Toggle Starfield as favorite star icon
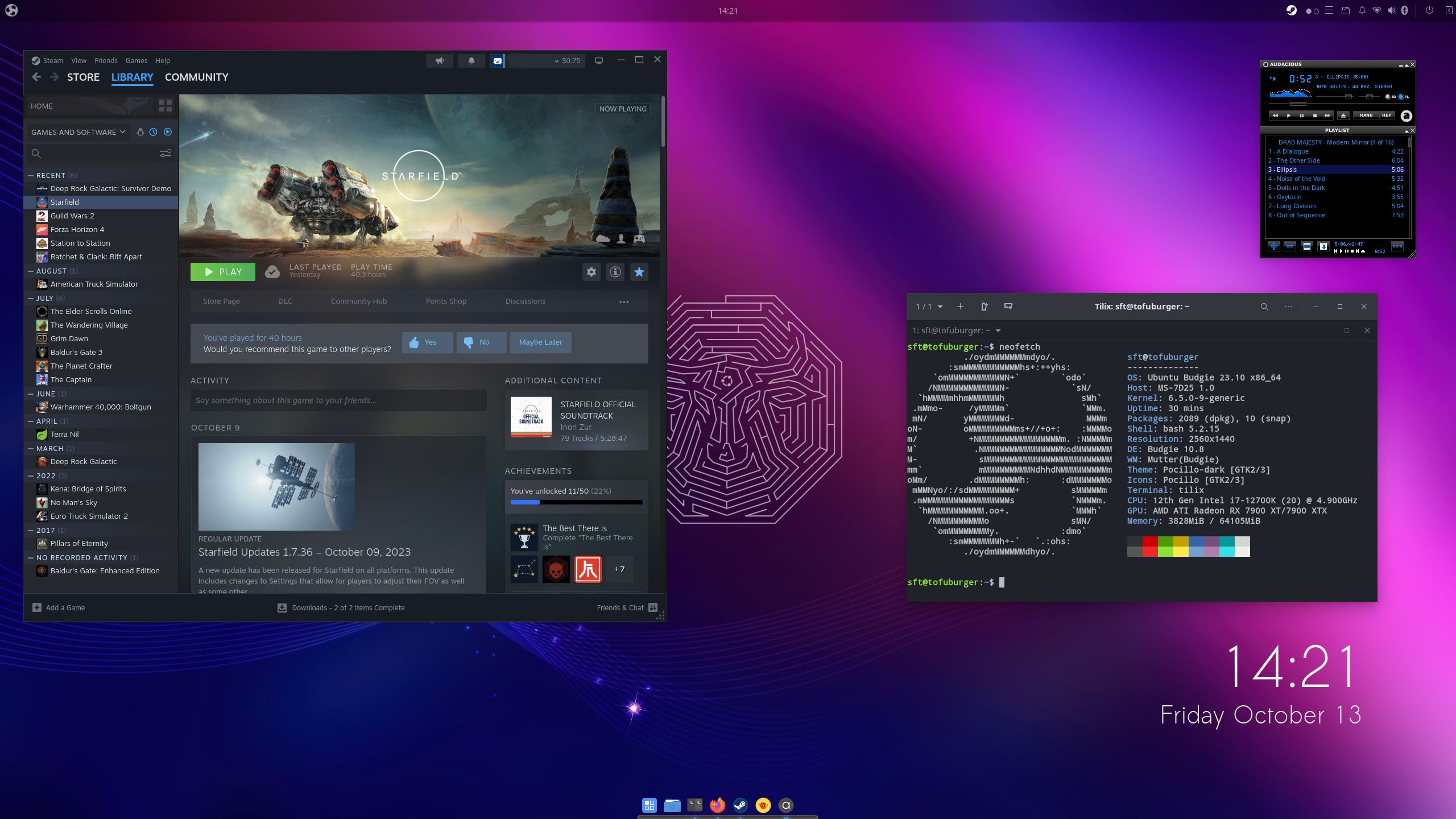This screenshot has height=819, width=1456. 639,272
